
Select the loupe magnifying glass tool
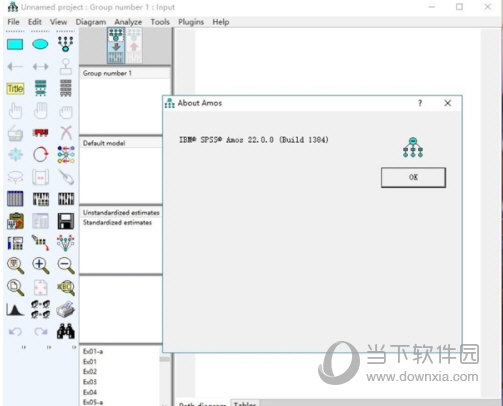coord(66,288)
